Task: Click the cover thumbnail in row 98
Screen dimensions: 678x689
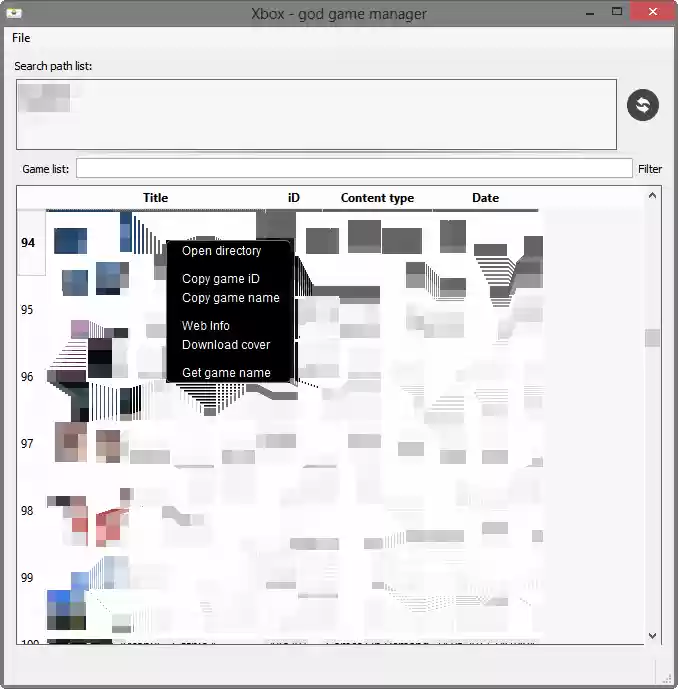Action: coord(89,517)
